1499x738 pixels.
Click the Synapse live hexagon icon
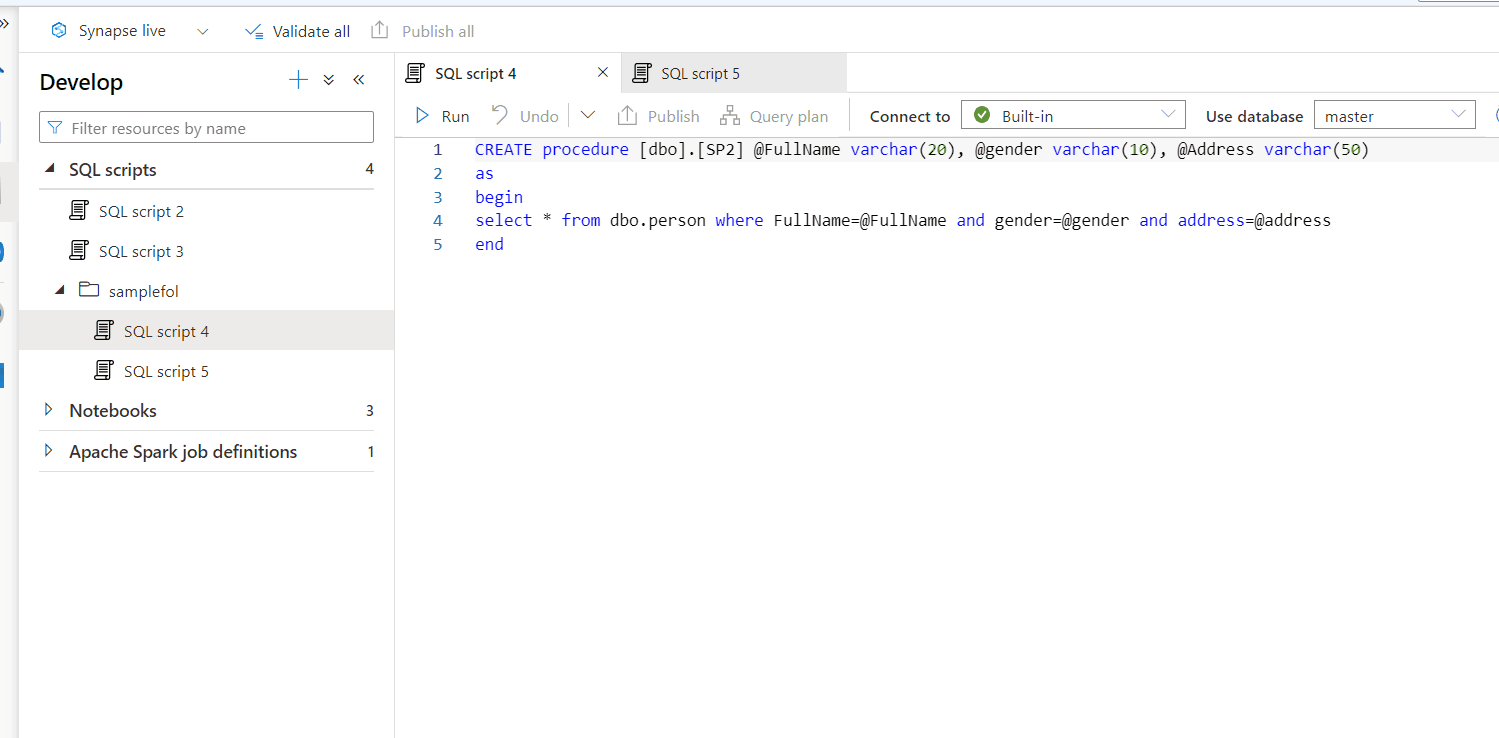[x=59, y=31]
